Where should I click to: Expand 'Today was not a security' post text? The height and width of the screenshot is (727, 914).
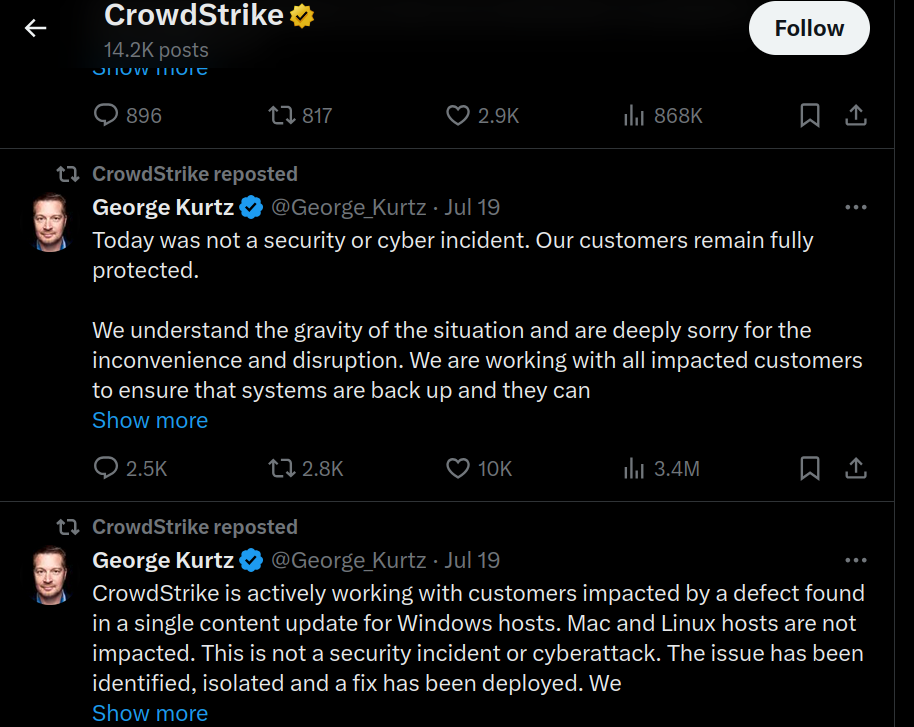tap(150, 420)
